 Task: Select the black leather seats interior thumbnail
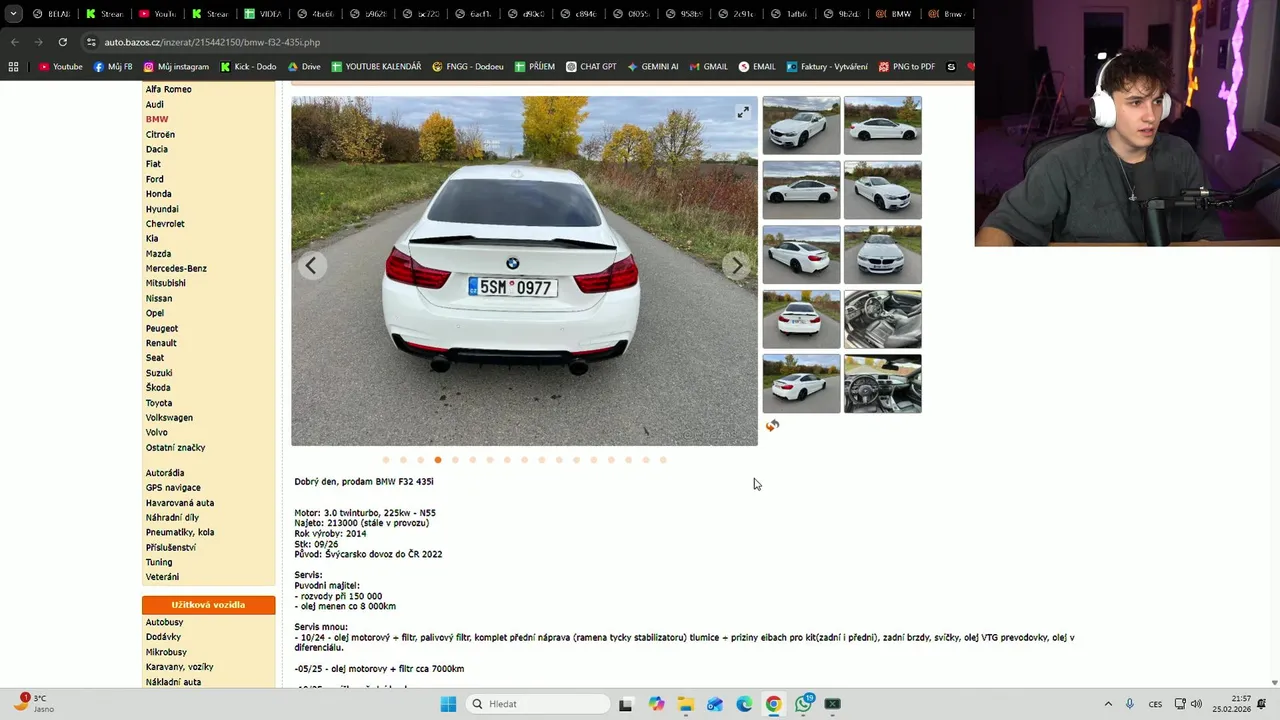(x=882, y=319)
